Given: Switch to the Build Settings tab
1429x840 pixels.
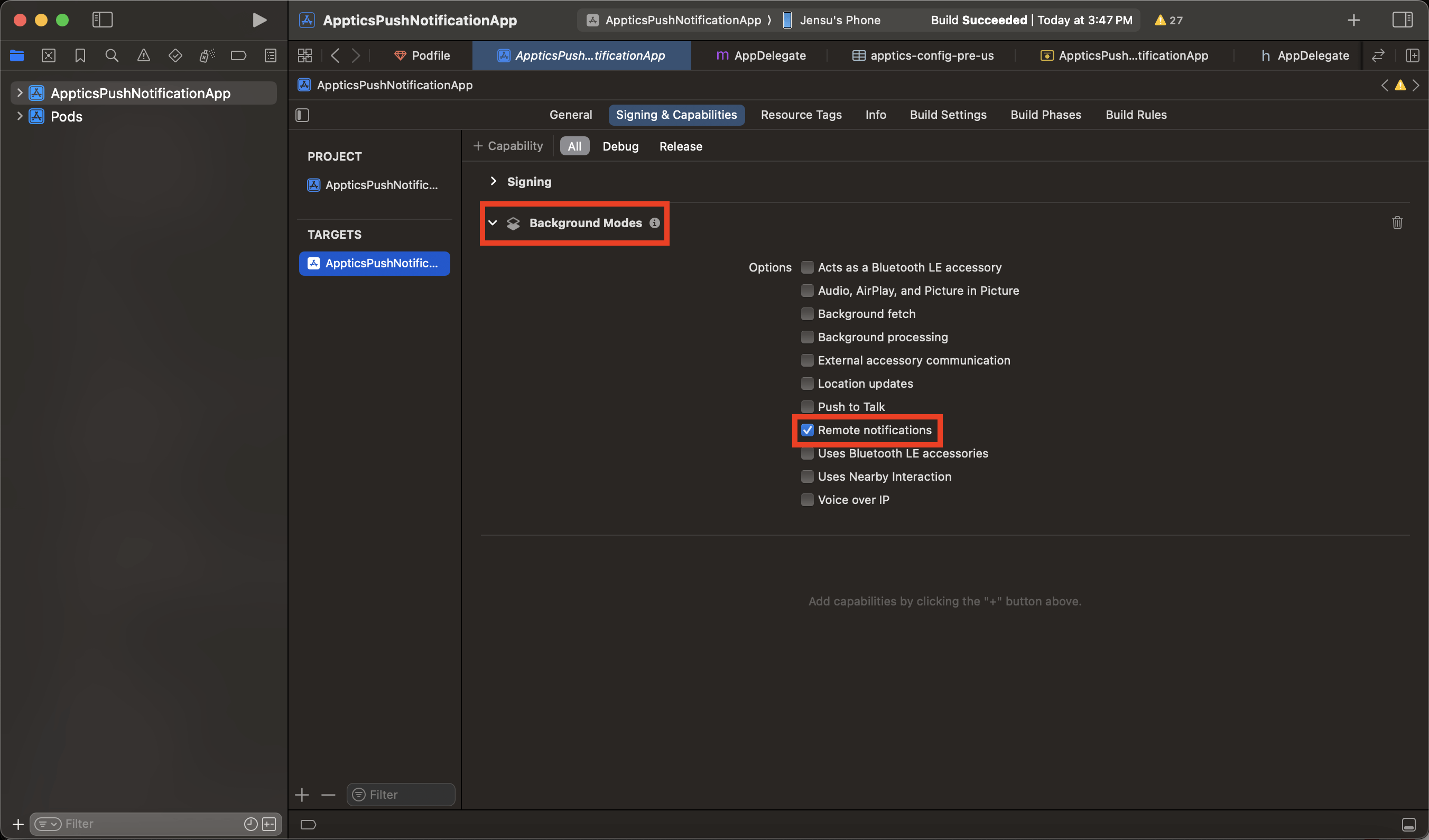Looking at the screenshot, I should [x=948, y=115].
